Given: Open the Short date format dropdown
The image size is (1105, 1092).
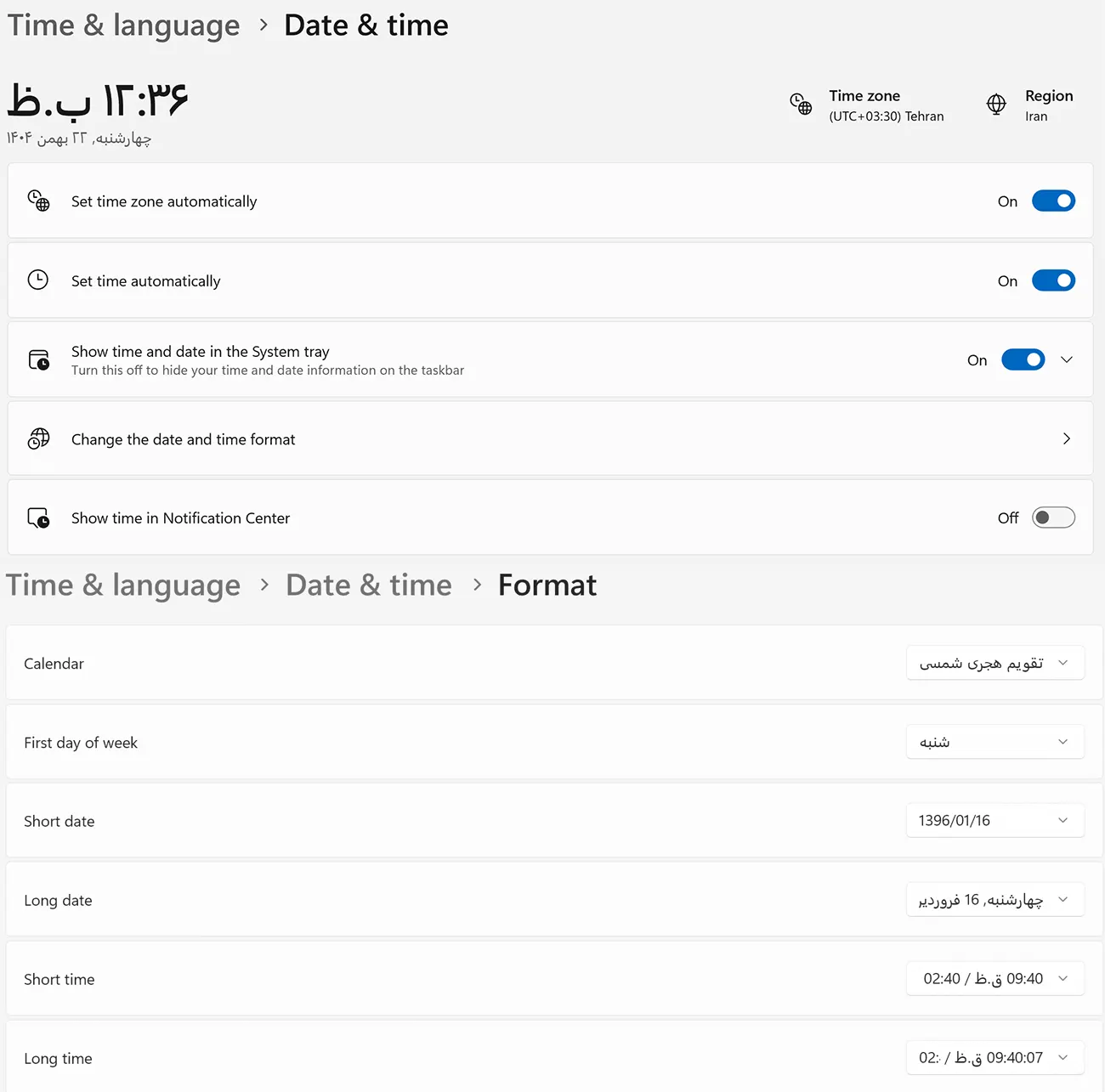Looking at the screenshot, I should 994,820.
